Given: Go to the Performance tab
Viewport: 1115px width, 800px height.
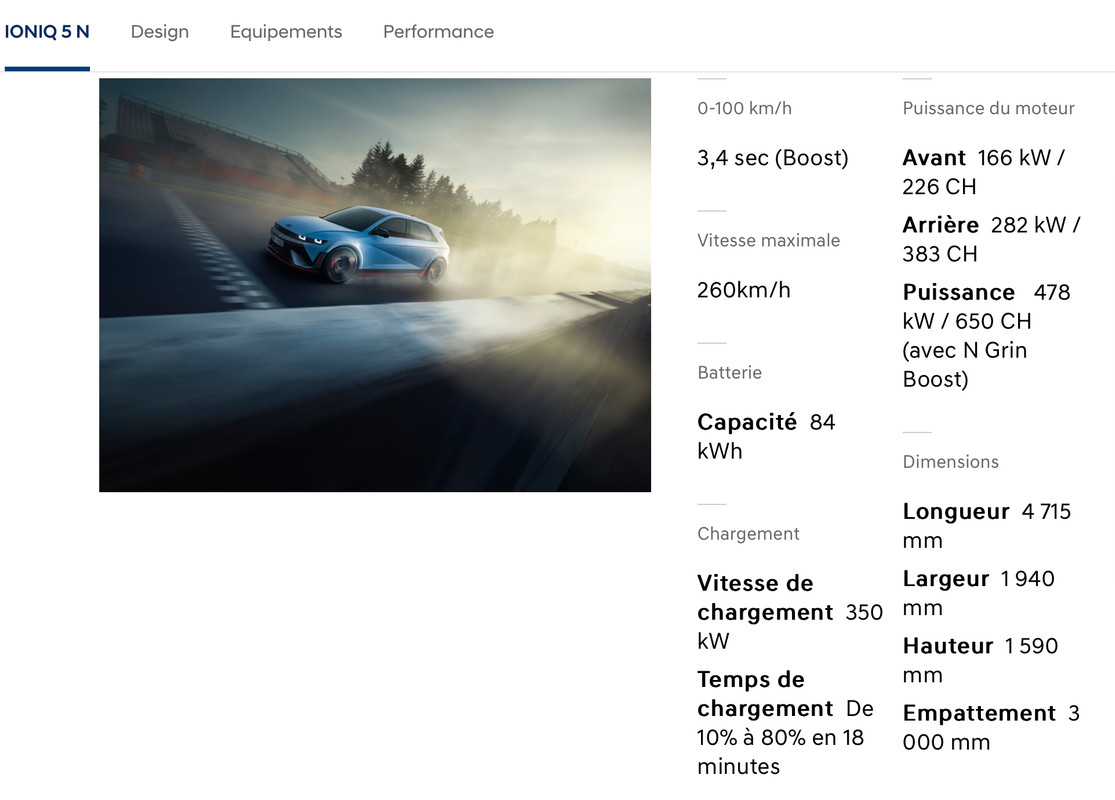Looking at the screenshot, I should click(x=438, y=32).
